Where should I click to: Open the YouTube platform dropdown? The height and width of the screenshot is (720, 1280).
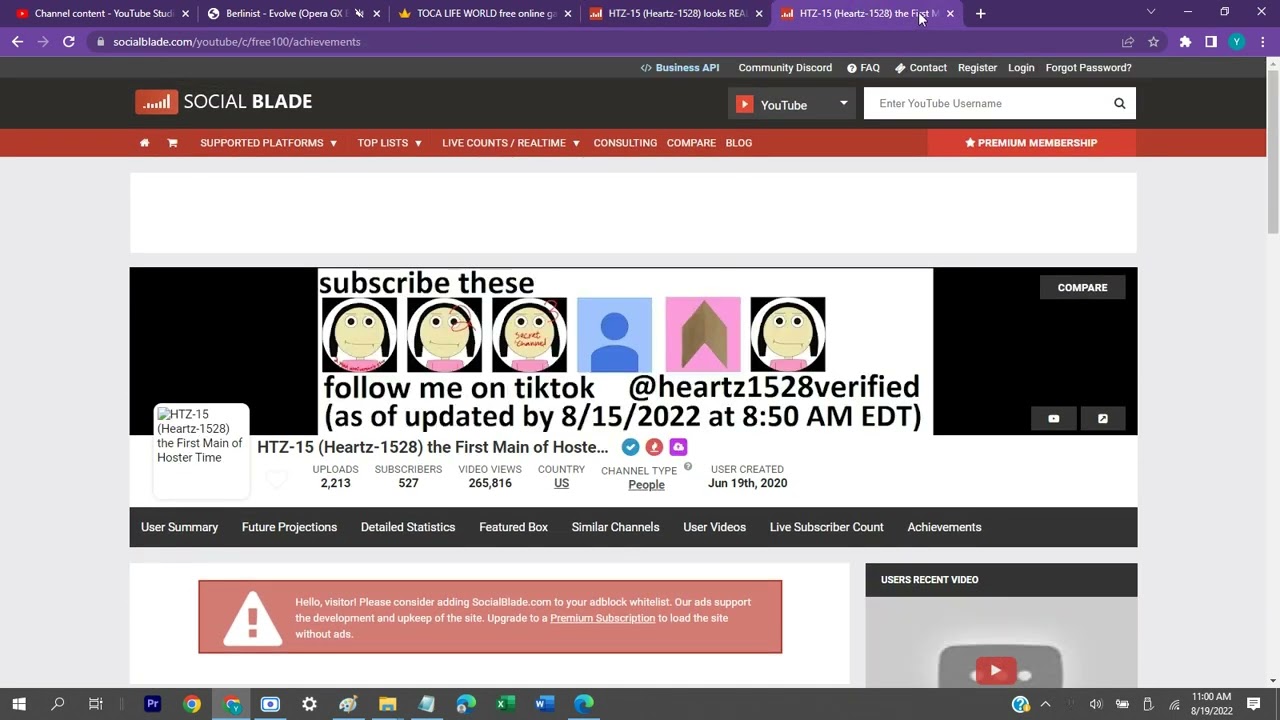coord(792,104)
